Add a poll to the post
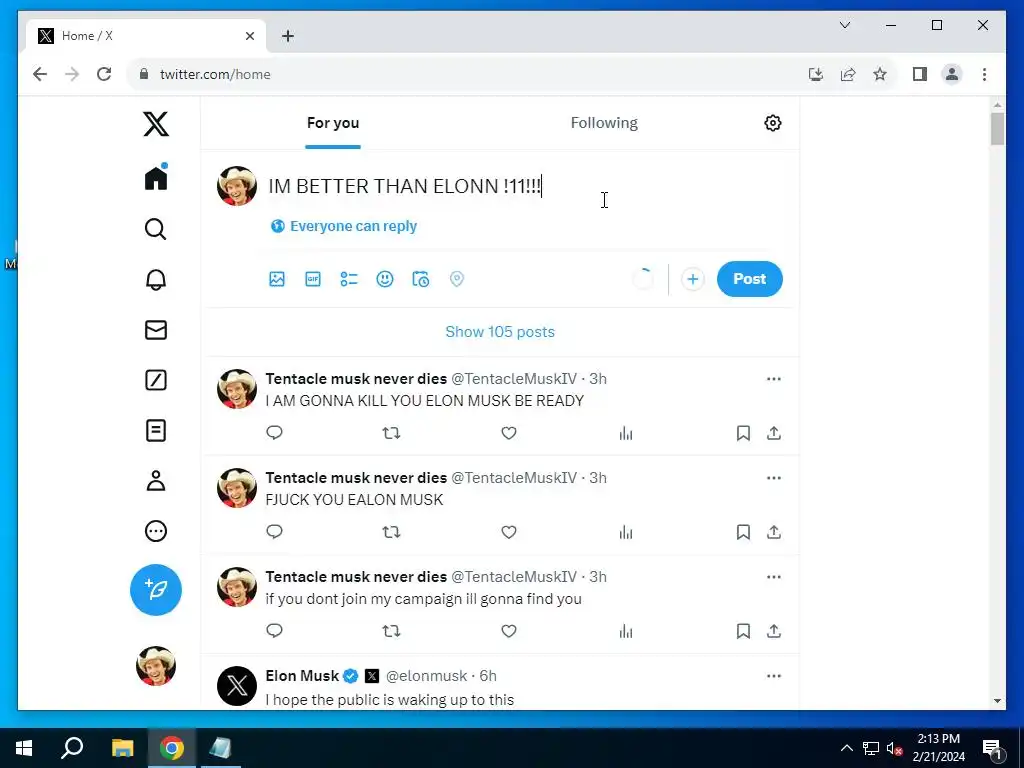 tap(349, 279)
